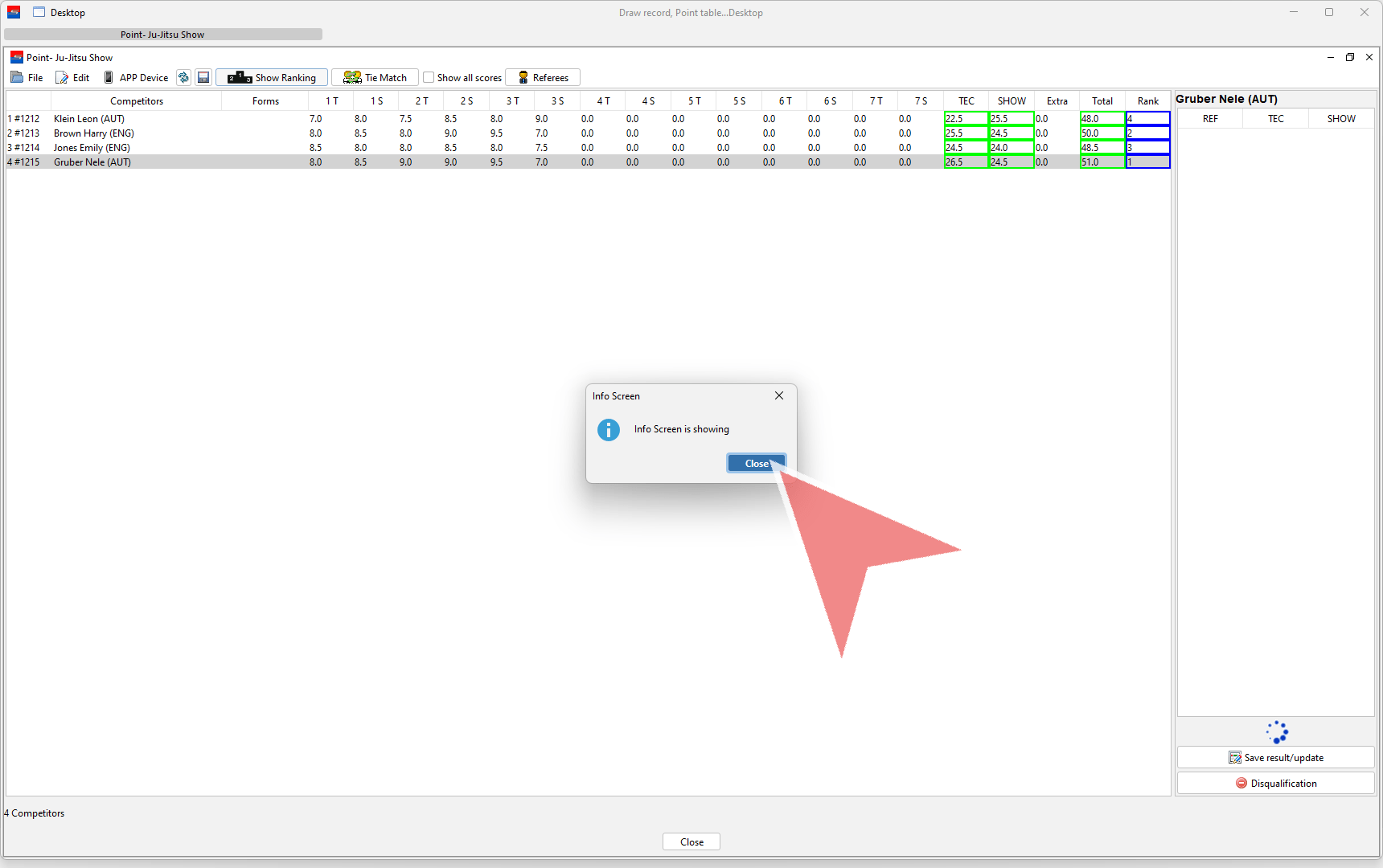Image resolution: width=1383 pixels, height=868 pixels.
Task: Open the File menu
Action: 27,78
